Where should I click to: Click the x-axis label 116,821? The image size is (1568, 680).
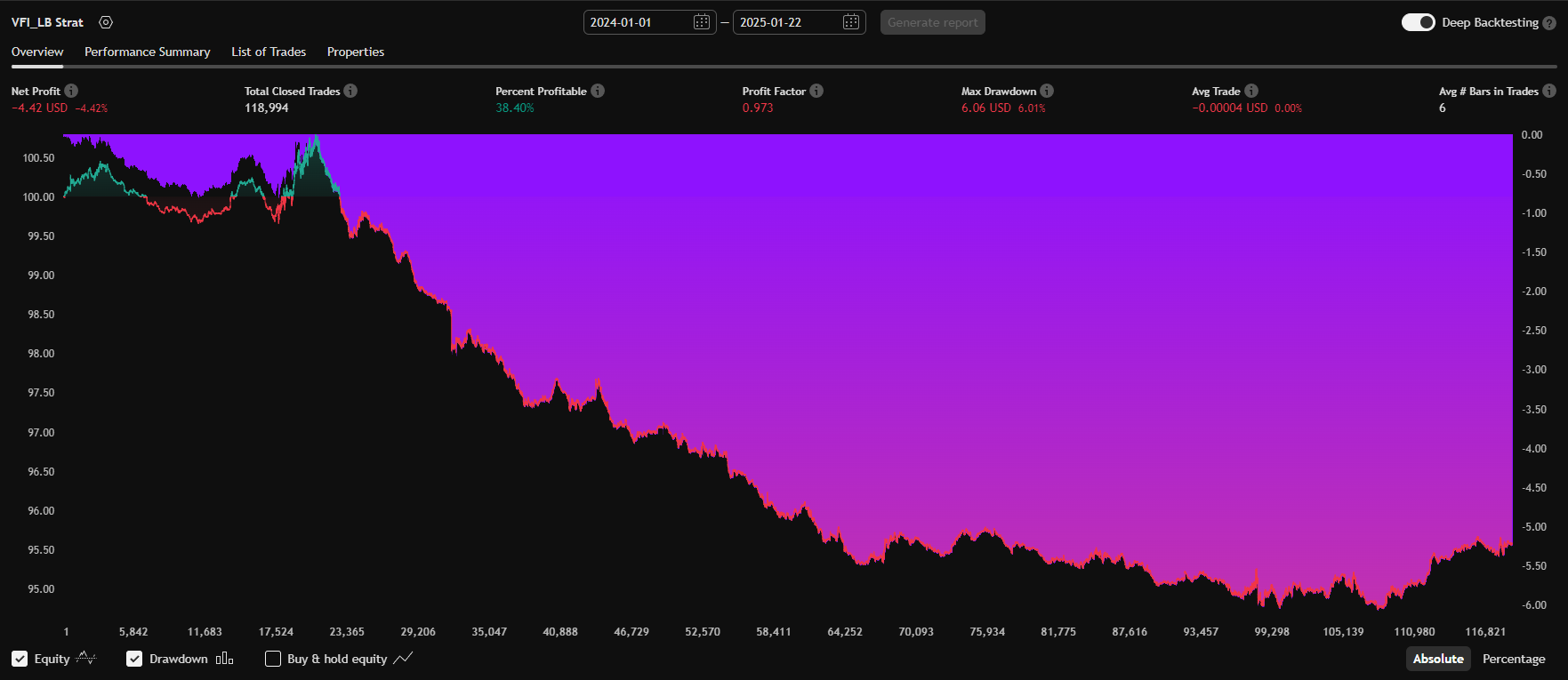(x=1485, y=631)
